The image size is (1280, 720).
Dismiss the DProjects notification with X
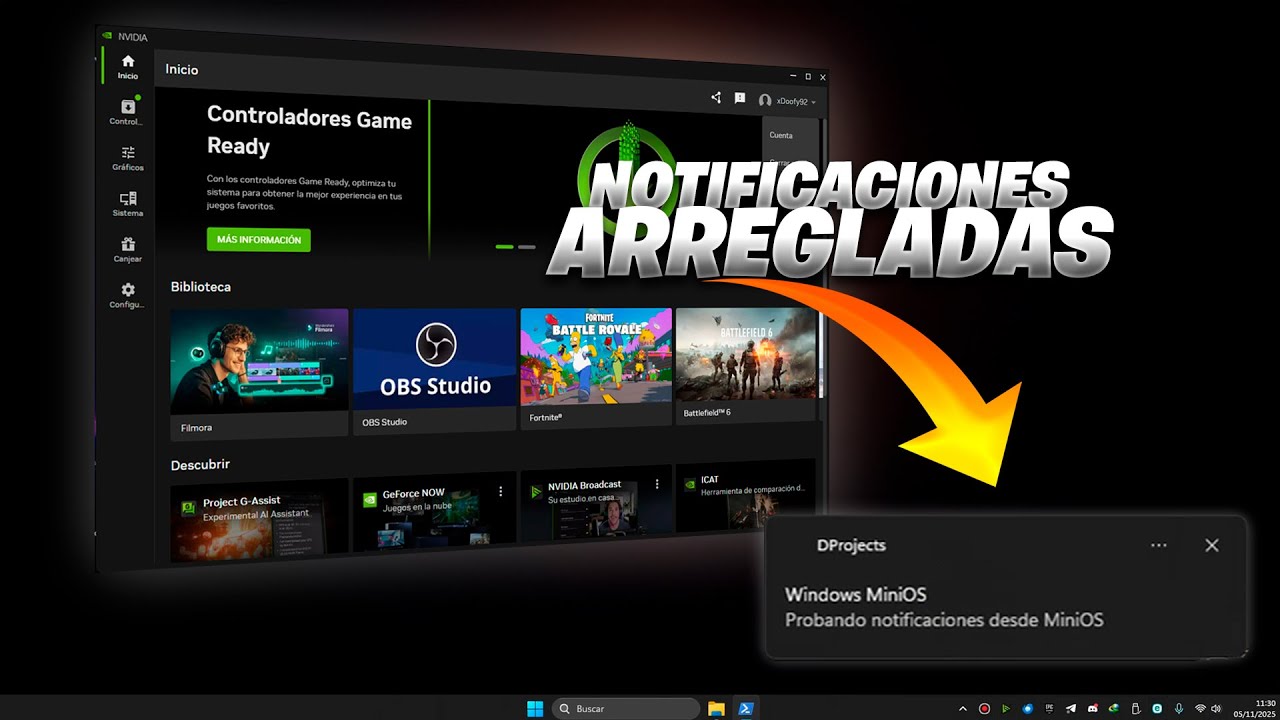tap(1212, 545)
